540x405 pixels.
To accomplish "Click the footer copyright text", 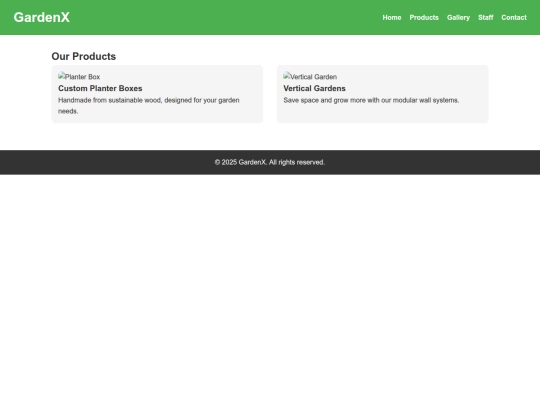I will click(x=270, y=162).
